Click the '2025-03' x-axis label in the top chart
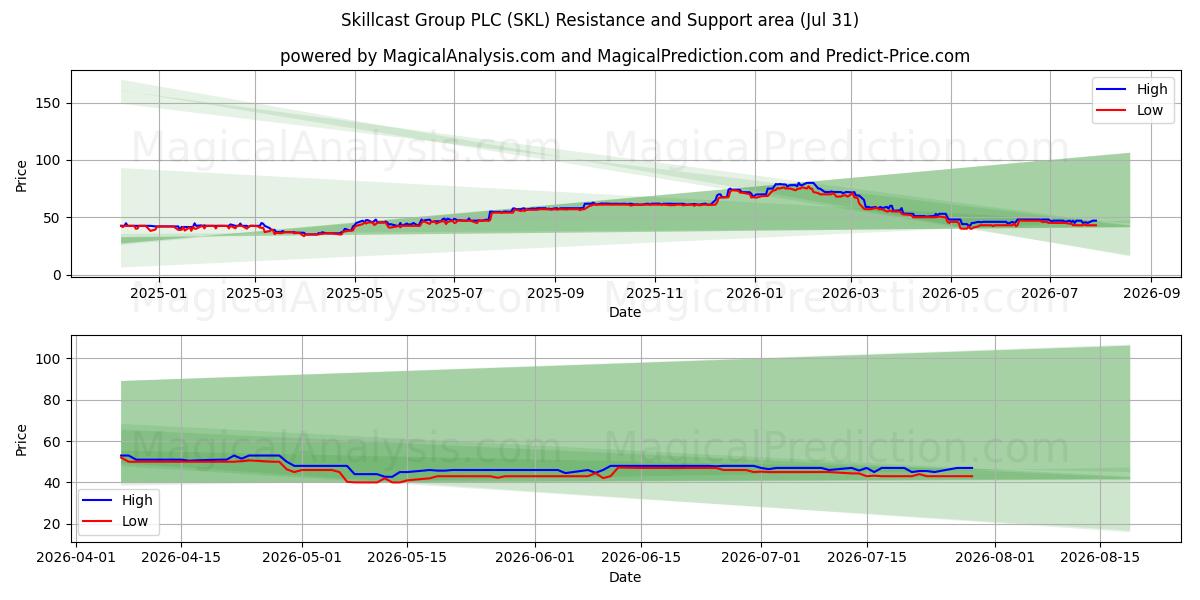Screen dimensions: 1200x600 255,294
